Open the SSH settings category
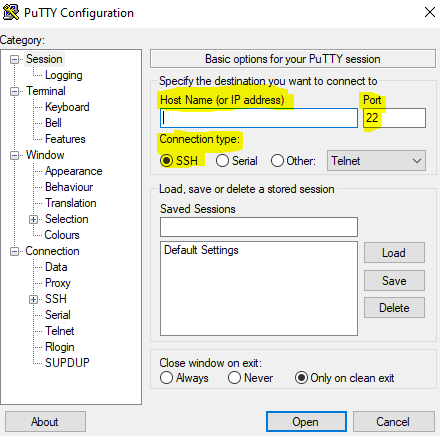Viewport: 440px width, 436px height. [56, 299]
